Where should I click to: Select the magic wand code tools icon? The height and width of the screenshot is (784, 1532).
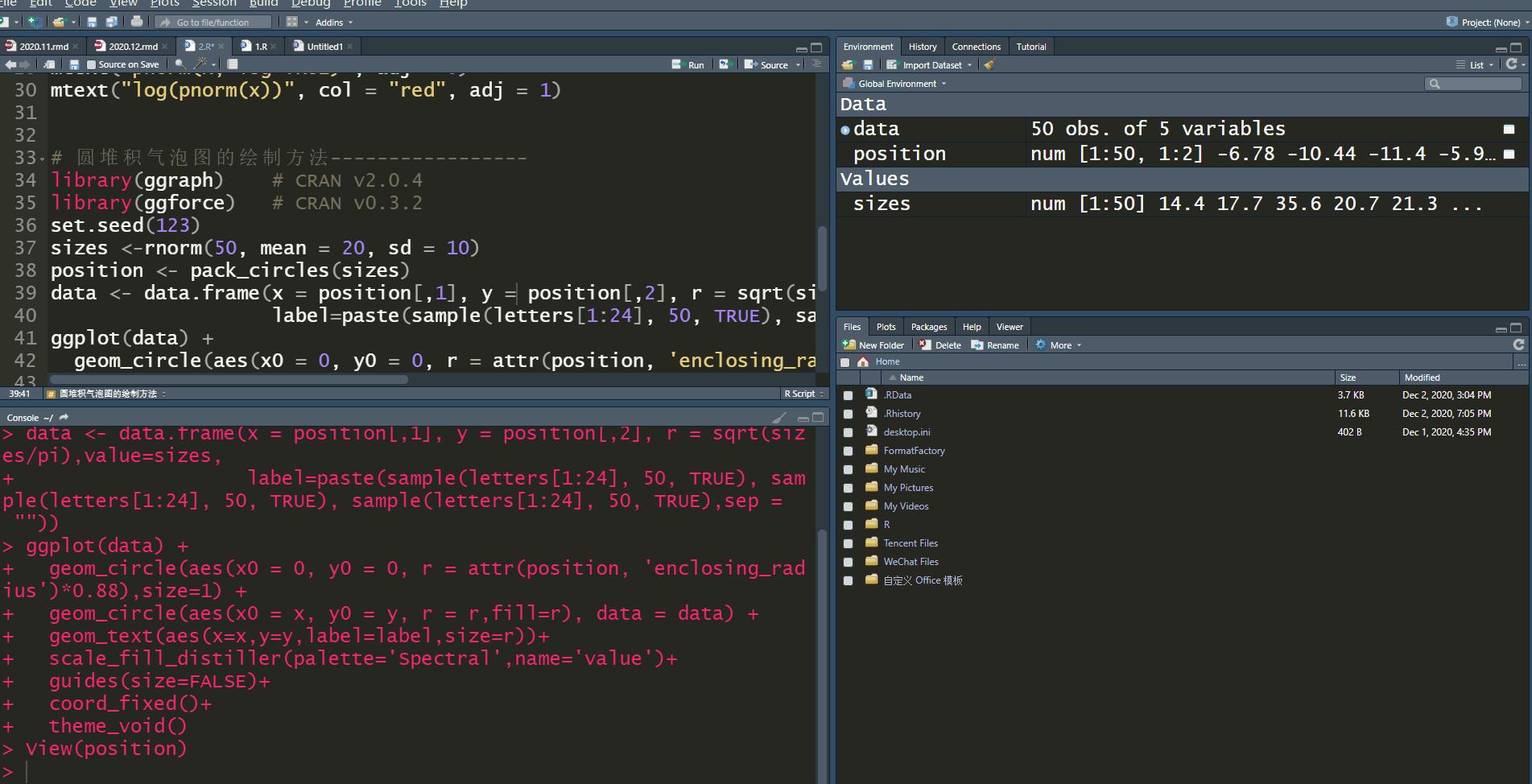coord(200,64)
